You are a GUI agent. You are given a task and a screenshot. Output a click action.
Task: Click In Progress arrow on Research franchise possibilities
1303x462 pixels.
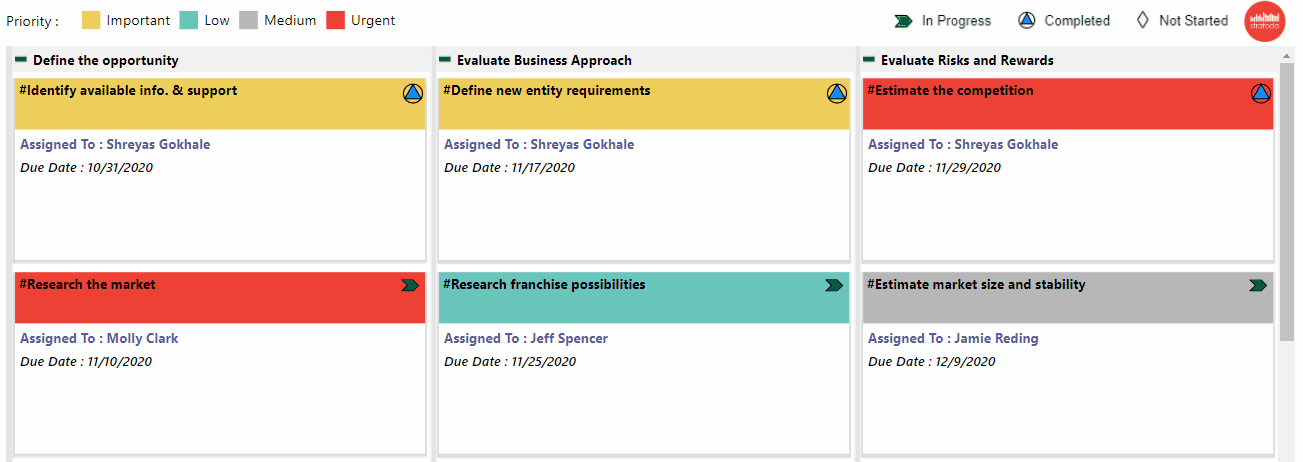pos(833,286)
